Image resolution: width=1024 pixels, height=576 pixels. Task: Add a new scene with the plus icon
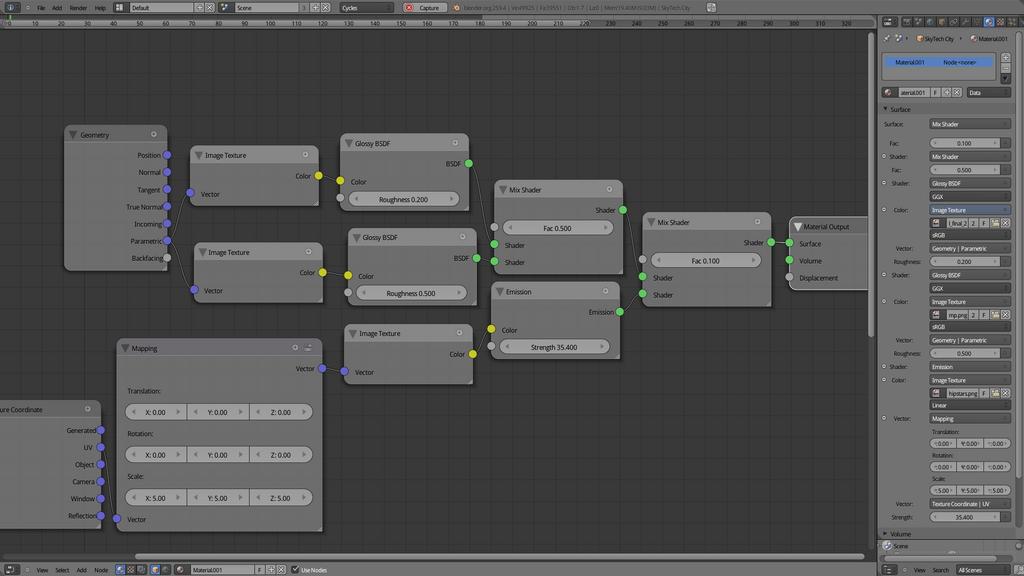point(315,7)
